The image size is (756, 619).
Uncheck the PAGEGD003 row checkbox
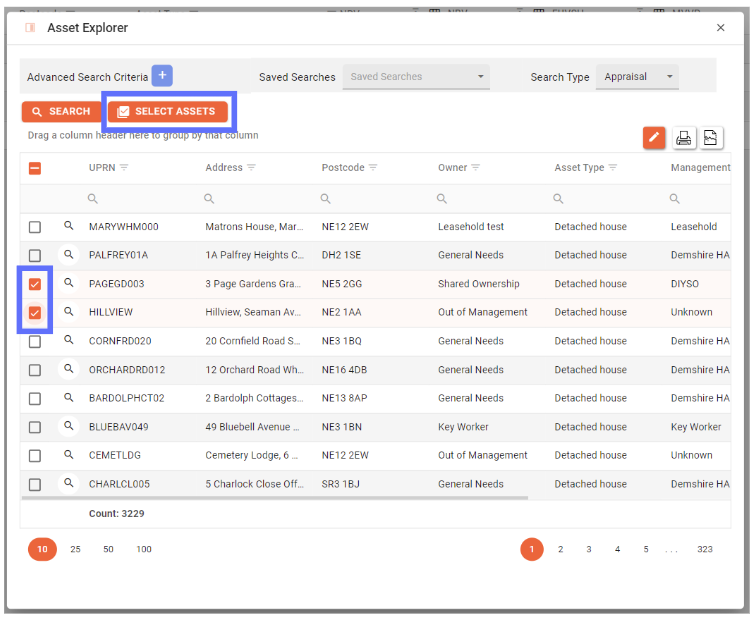(35, 284)
